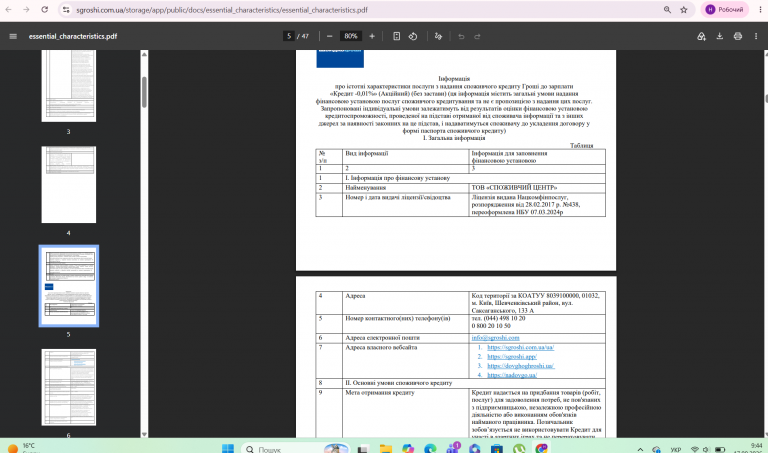Open the dovgihogroshi.ua link

coord(521,366)
